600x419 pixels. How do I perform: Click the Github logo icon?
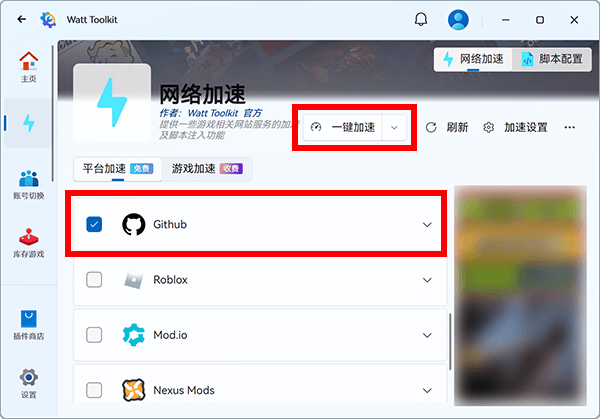coord(134,224)
